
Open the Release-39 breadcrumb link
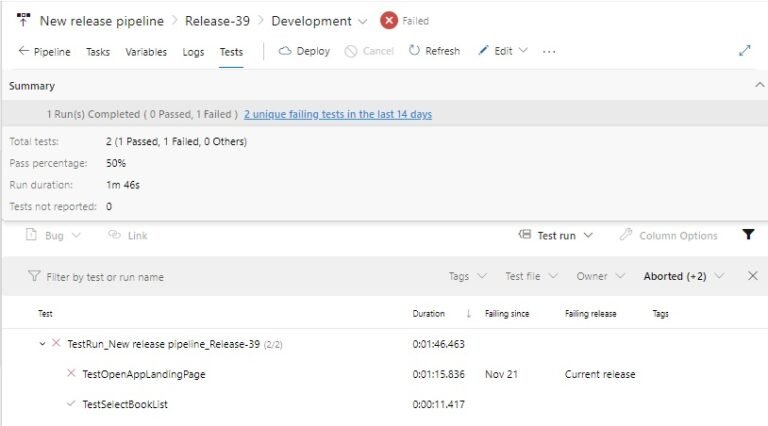click(x=217, y=21)
